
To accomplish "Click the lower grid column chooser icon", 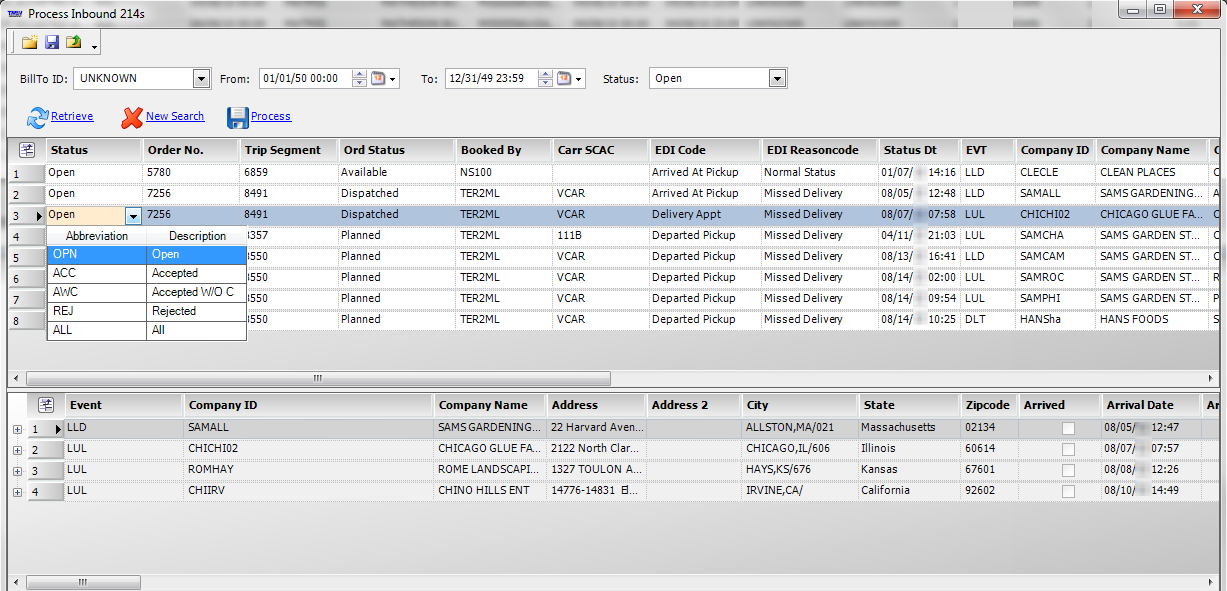I will click(x=45, y=405).
